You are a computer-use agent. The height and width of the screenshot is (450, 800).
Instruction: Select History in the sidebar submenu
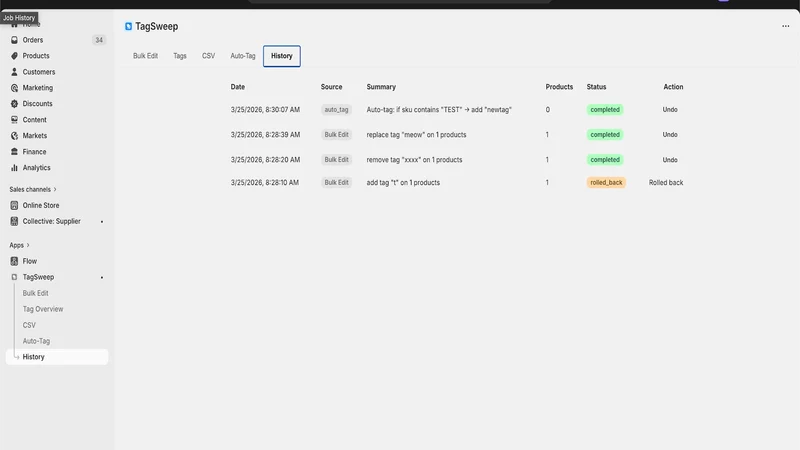coord(57,357)
